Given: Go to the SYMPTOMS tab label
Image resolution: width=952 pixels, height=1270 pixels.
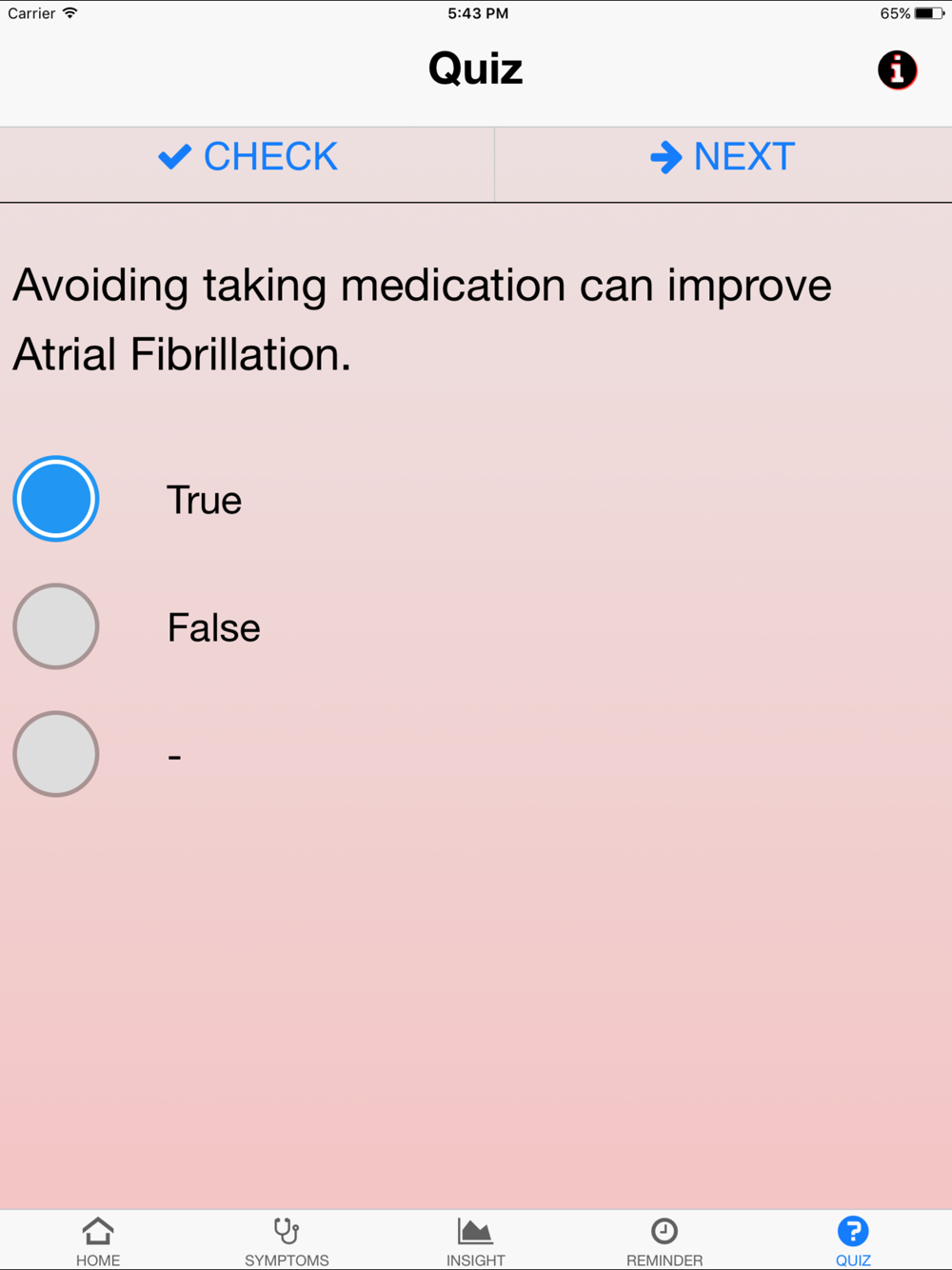Looking at the screenshot, I should (x=287, y=1260).
